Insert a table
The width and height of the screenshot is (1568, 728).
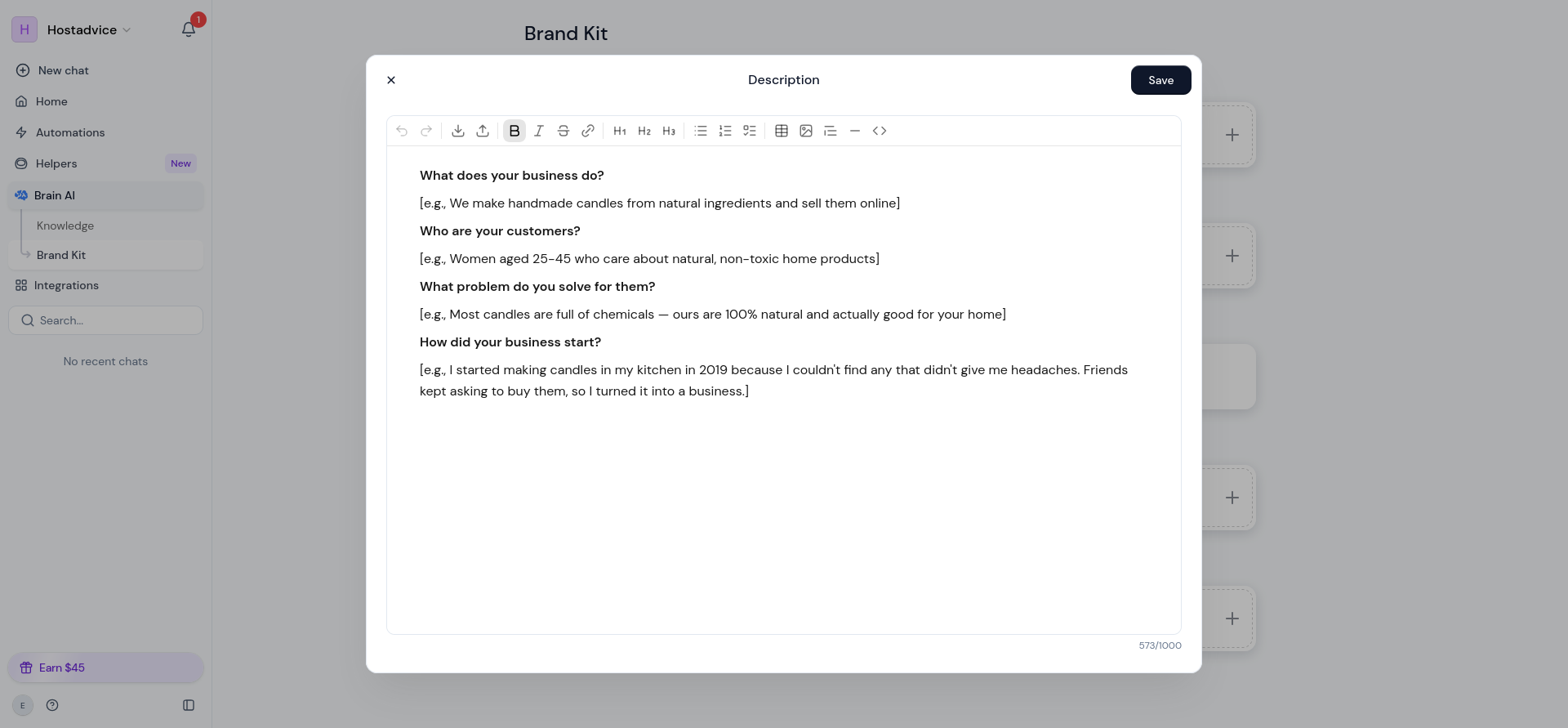click(x=782, y=131)
